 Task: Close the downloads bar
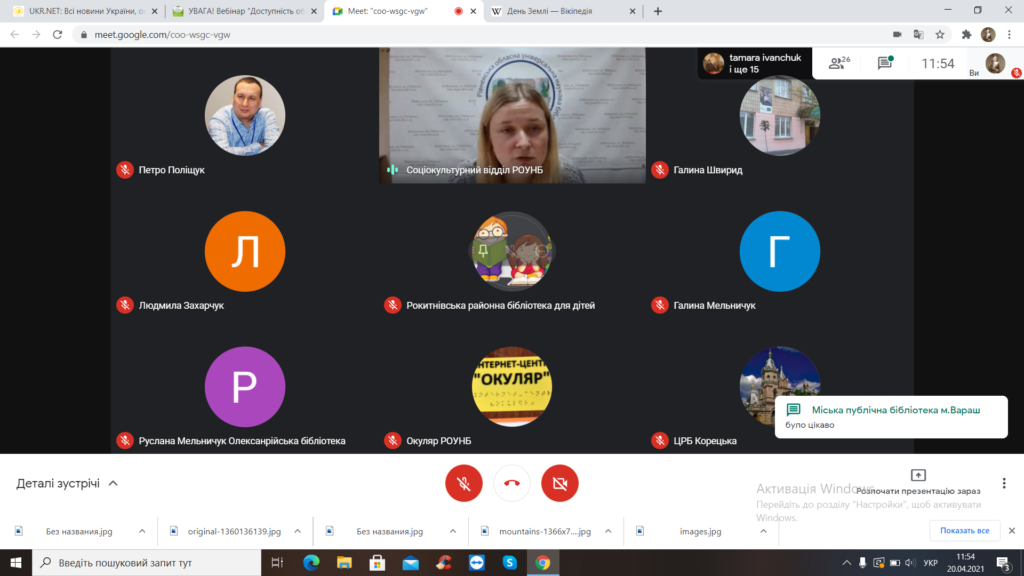[x=1011, y=531]
